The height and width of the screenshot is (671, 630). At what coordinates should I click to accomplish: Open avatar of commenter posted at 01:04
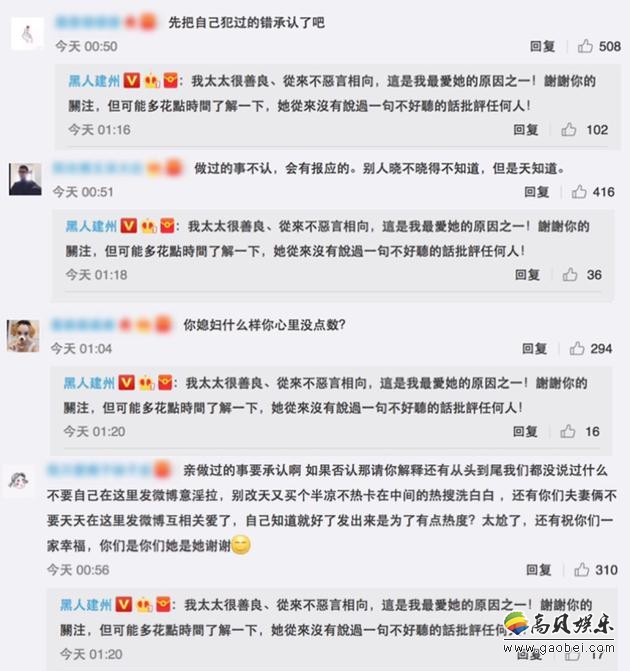coord(23,336)
